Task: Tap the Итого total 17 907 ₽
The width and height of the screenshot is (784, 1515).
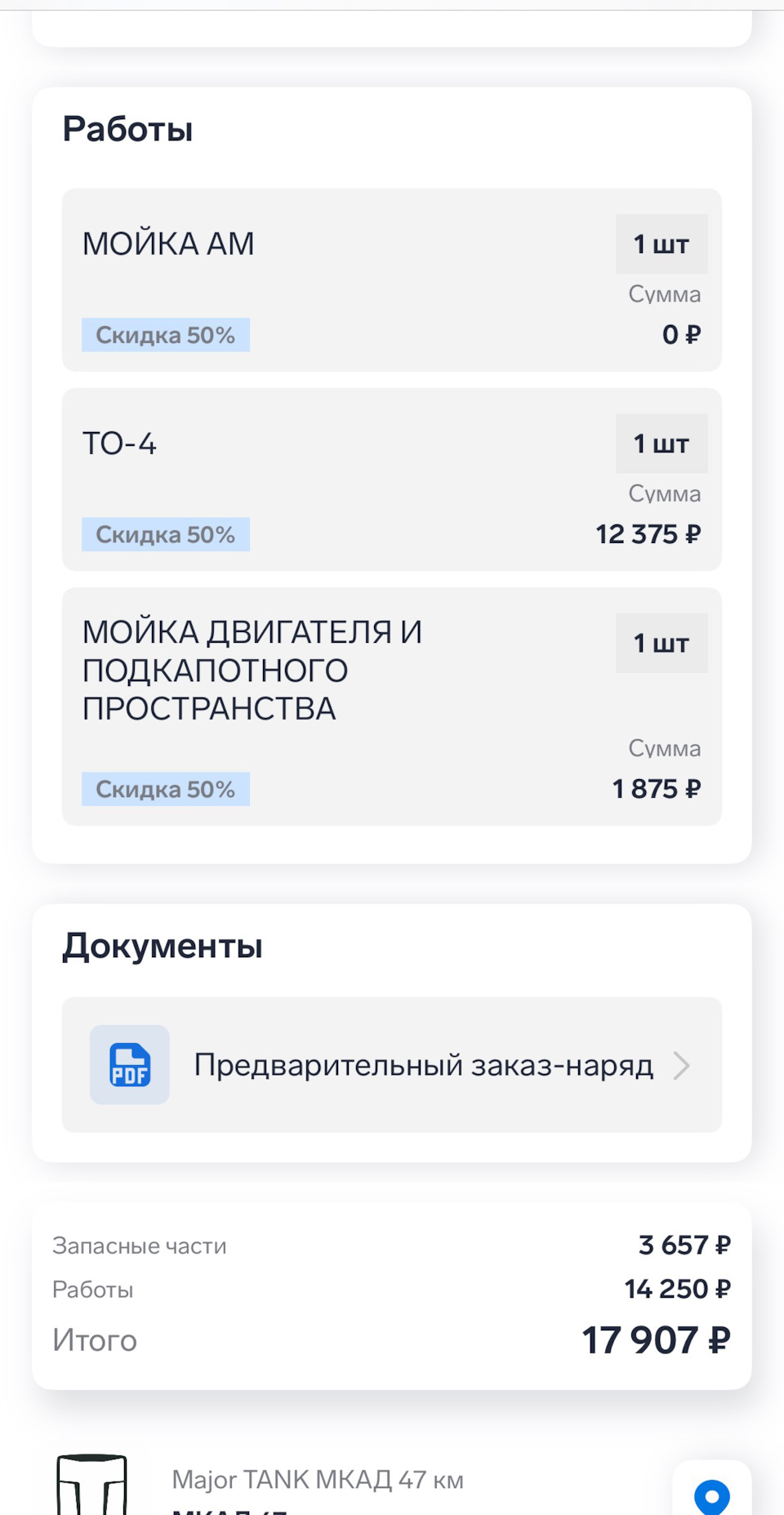Action: [x=655, y=1340]
